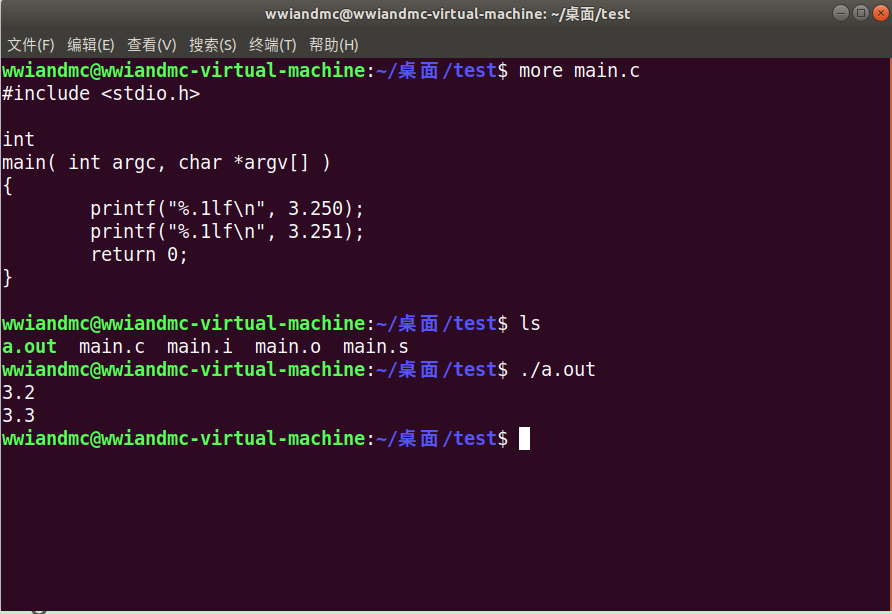This screenshot has height=614, width=892.
Task: Open the 帮助(H) menu
Action: (x=333, y=45)
